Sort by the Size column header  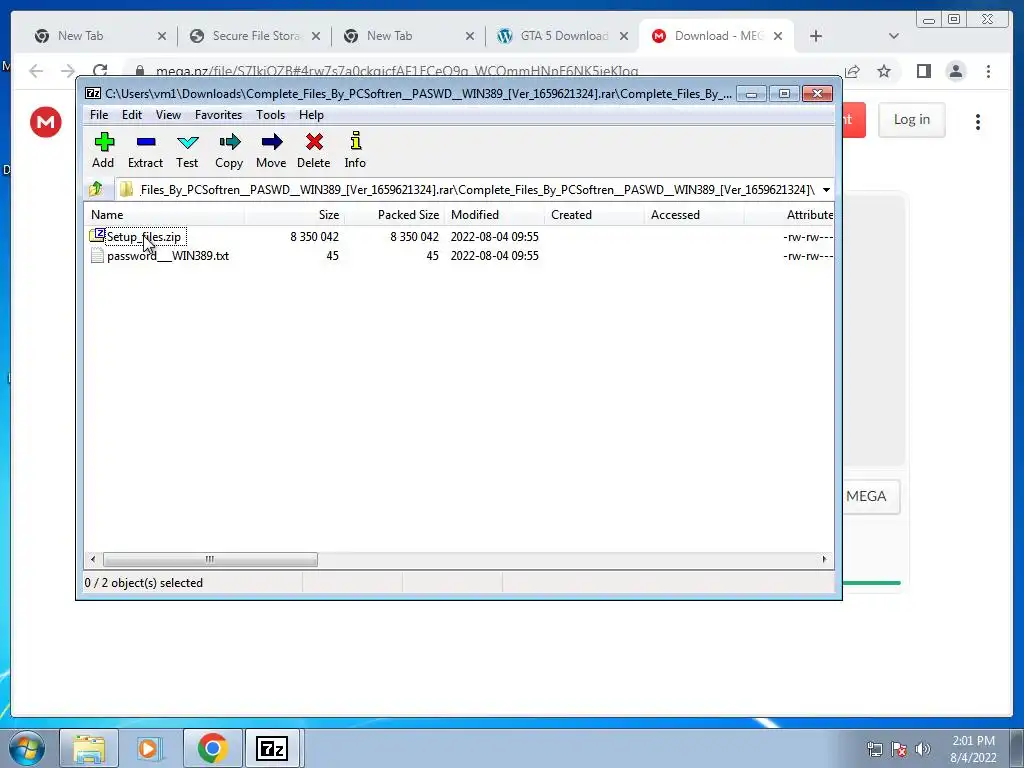pos(294,215)
